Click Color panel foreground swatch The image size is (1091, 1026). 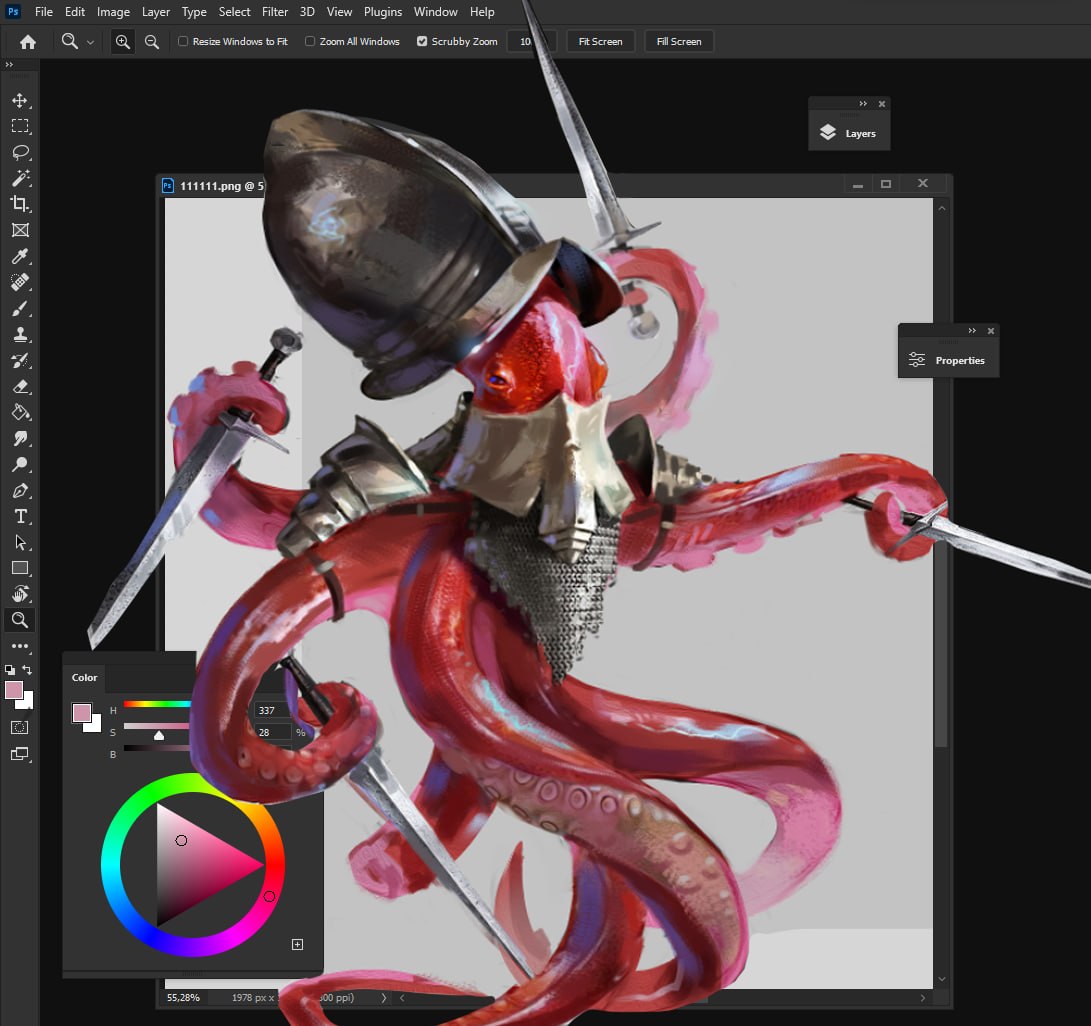[81, 712]
